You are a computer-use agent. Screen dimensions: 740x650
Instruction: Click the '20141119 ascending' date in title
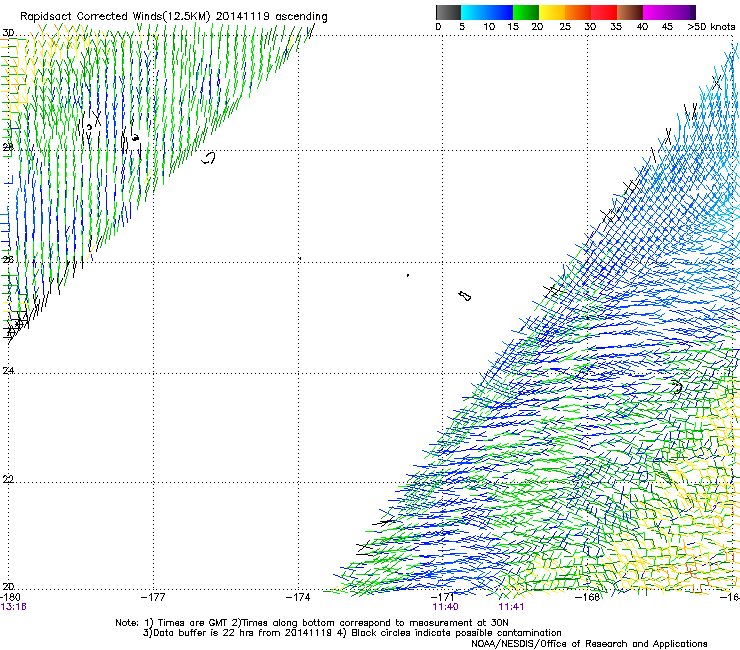(271, 16)
